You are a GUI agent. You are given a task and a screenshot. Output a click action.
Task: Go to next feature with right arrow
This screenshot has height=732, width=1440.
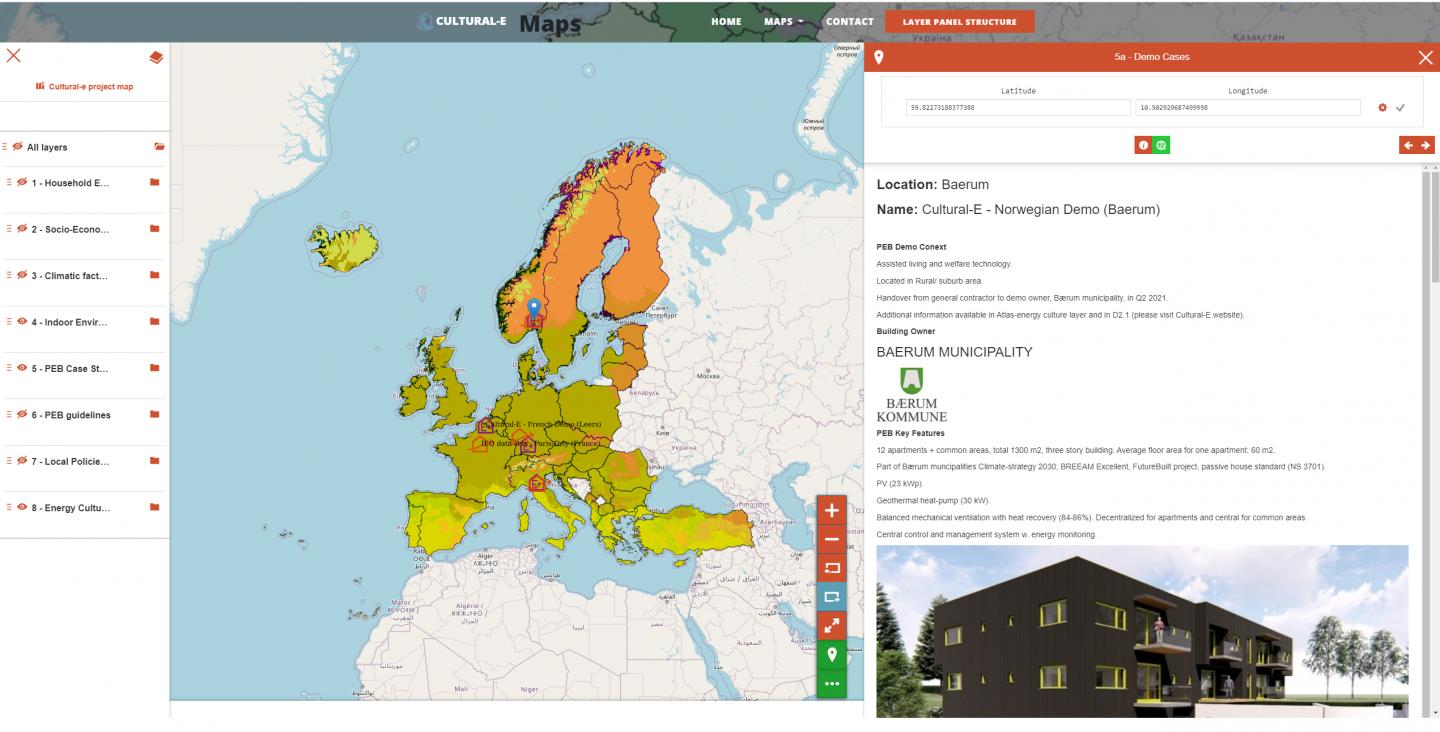pos(1425,145)
